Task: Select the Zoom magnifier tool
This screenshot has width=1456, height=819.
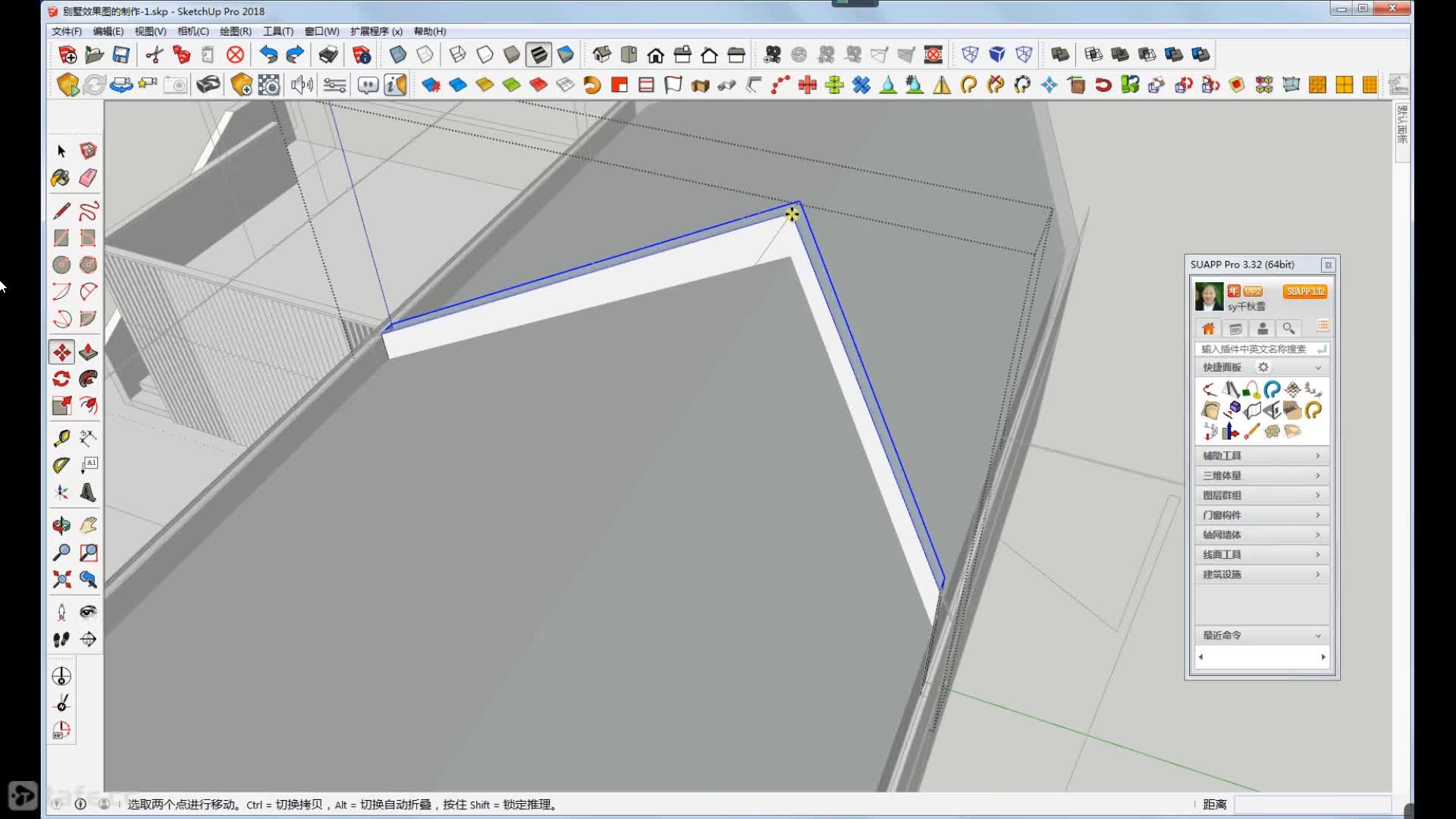Action: coord(61,552)
